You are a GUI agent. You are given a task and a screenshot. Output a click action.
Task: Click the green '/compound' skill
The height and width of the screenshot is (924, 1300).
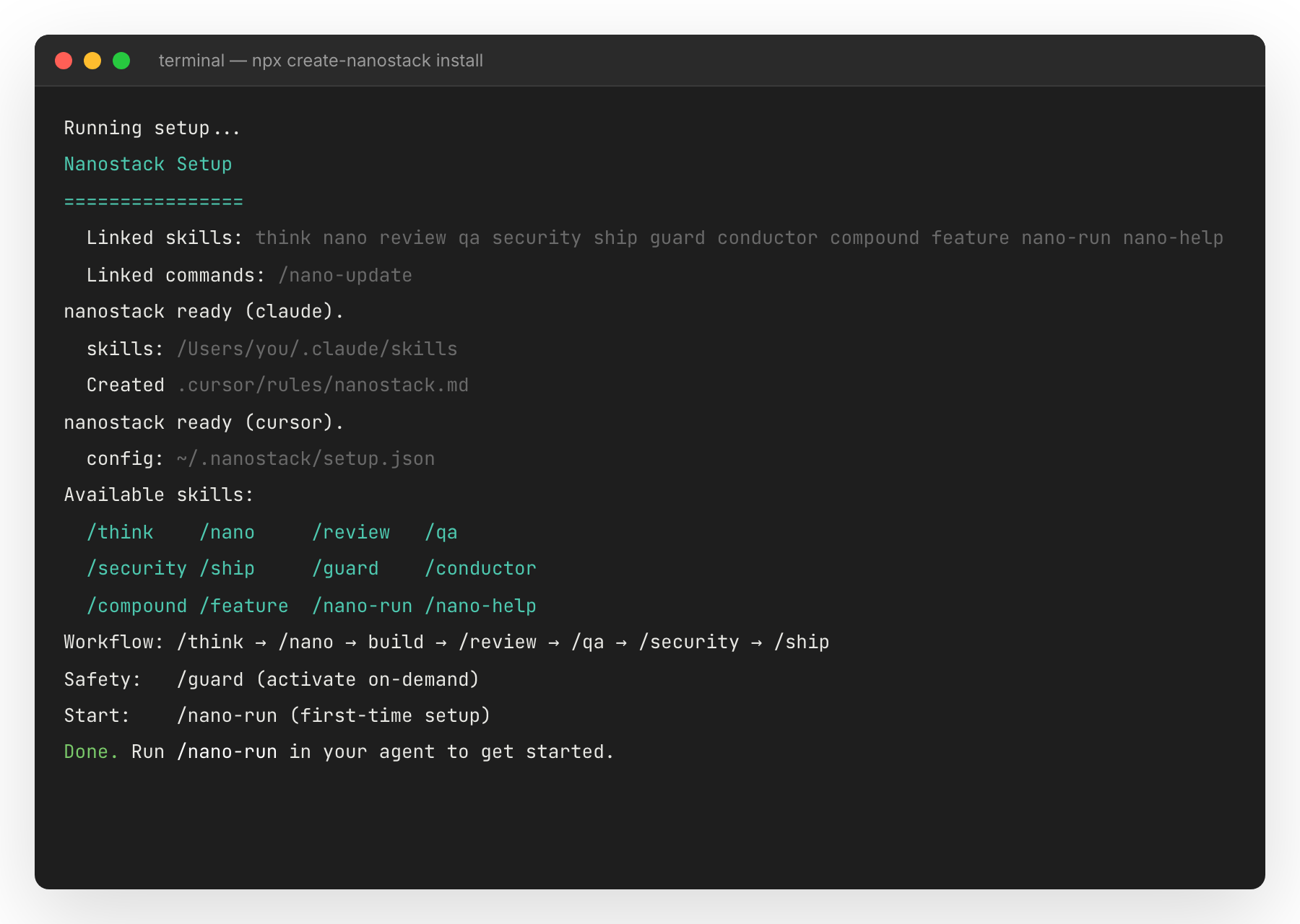(x=136, y=606)
